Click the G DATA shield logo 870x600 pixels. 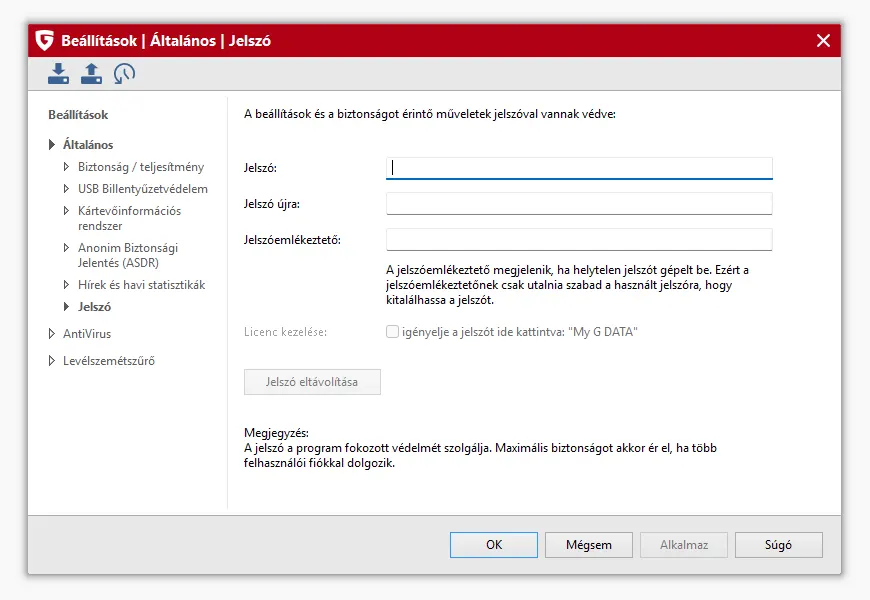pyautogui.click(x=44, y=41)
